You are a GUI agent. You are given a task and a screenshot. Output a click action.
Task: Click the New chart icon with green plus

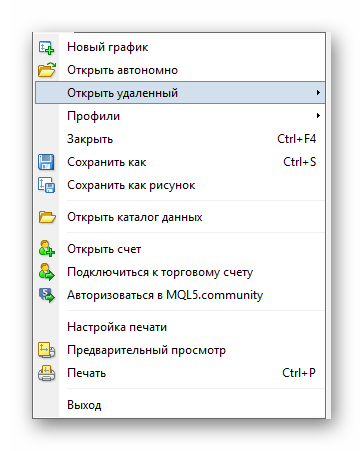[46, 47]
